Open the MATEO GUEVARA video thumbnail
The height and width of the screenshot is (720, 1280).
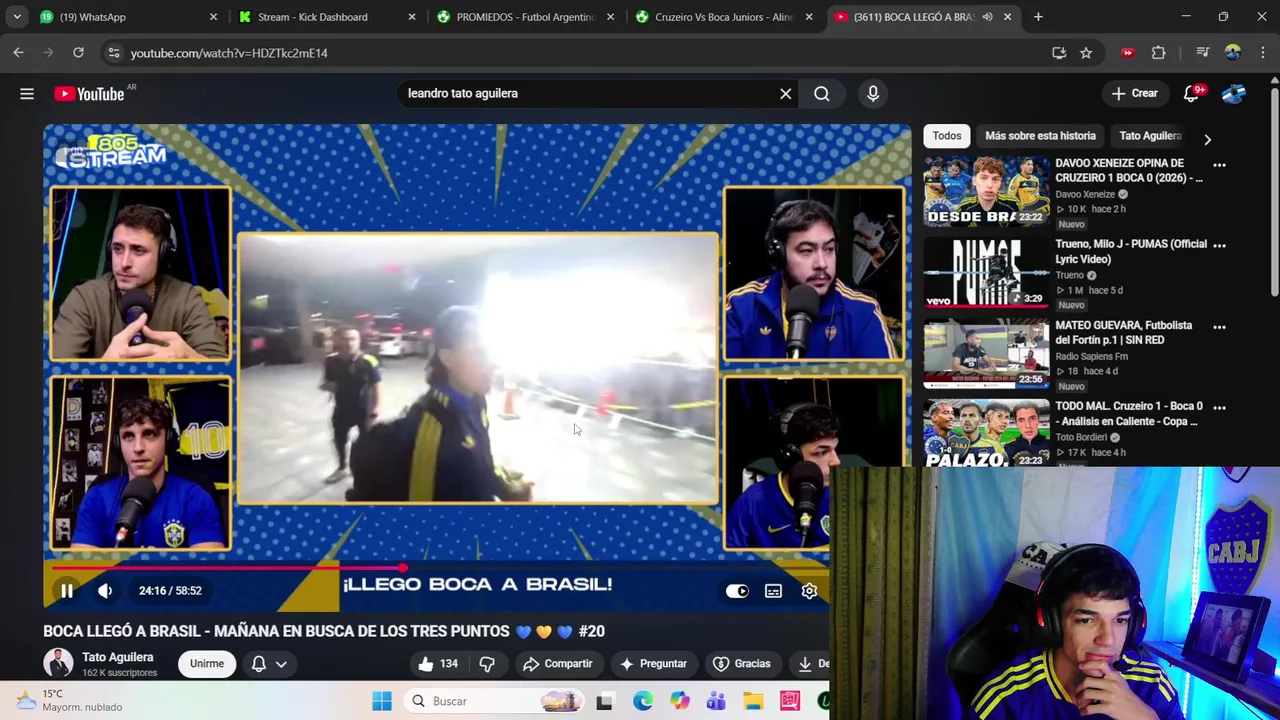(x=986, y=352)
